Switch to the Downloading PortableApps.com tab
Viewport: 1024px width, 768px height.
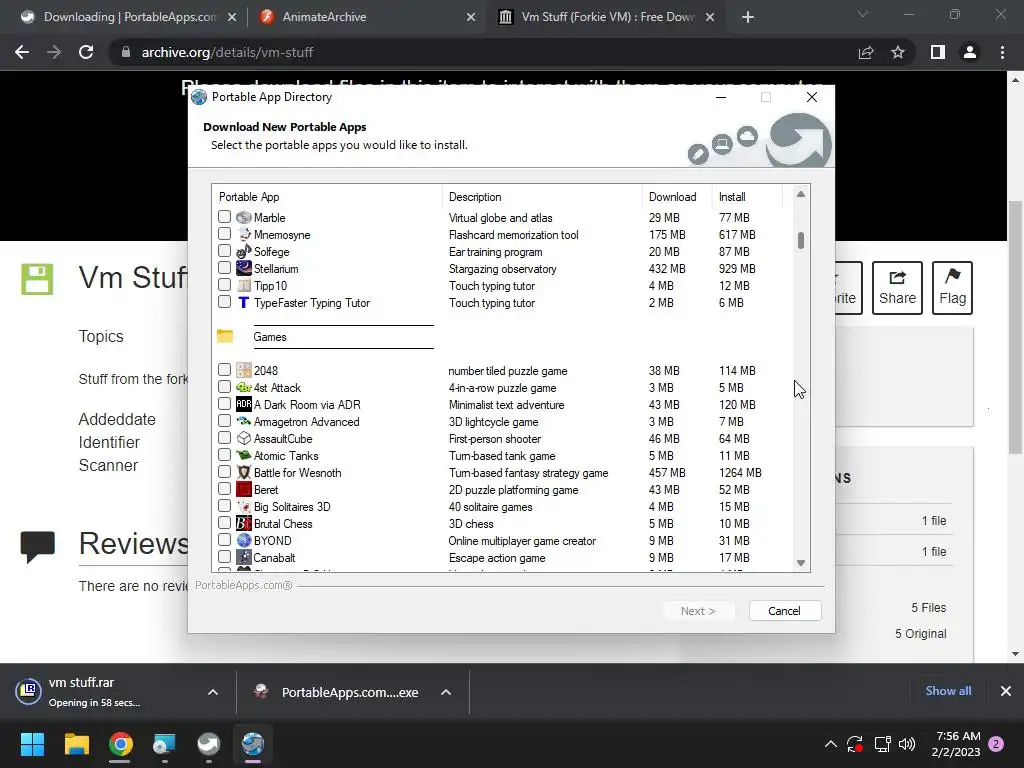coord(127,17)
